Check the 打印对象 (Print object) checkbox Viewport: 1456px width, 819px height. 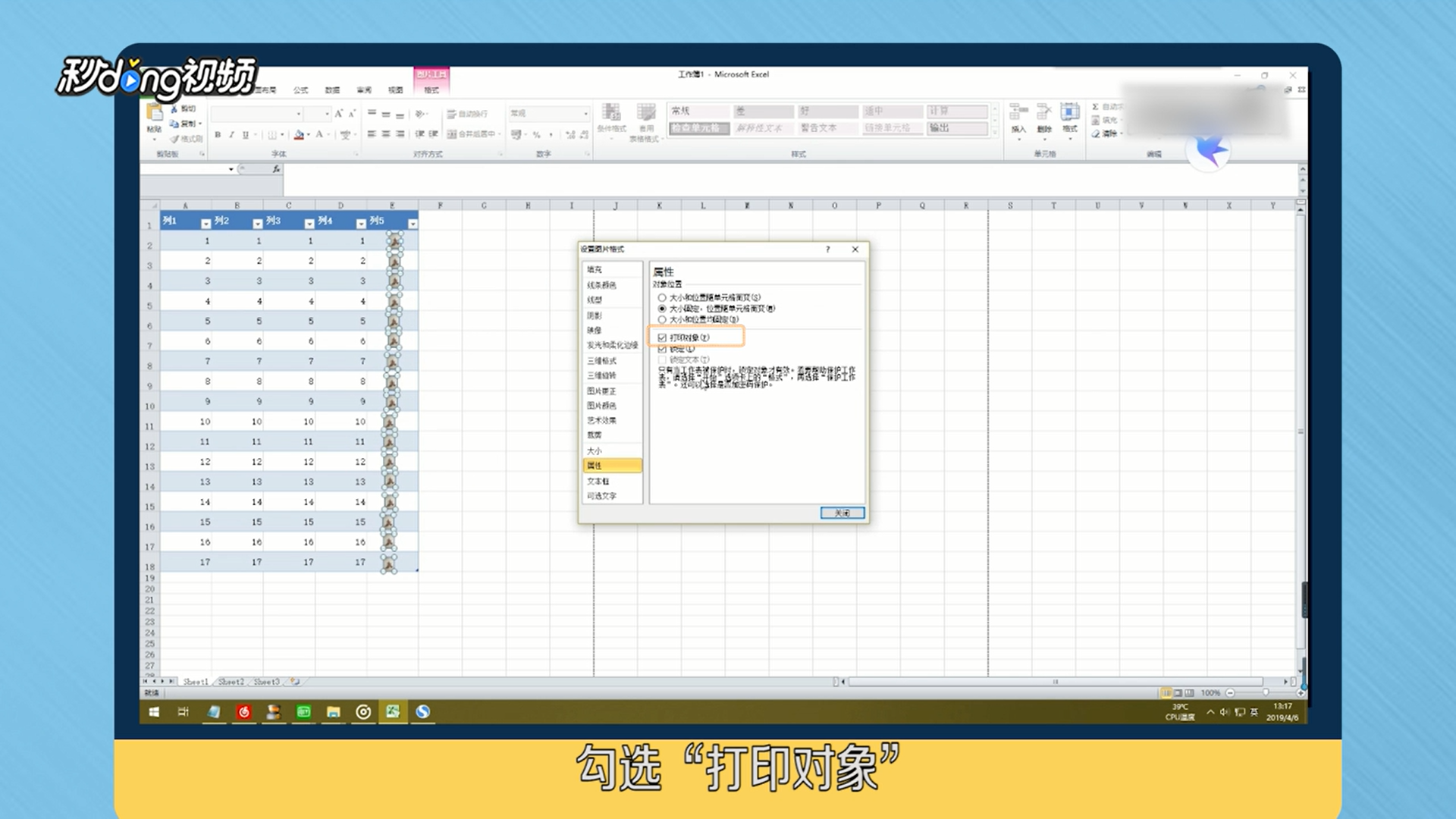pyautogui.click(x=662, y=337)
